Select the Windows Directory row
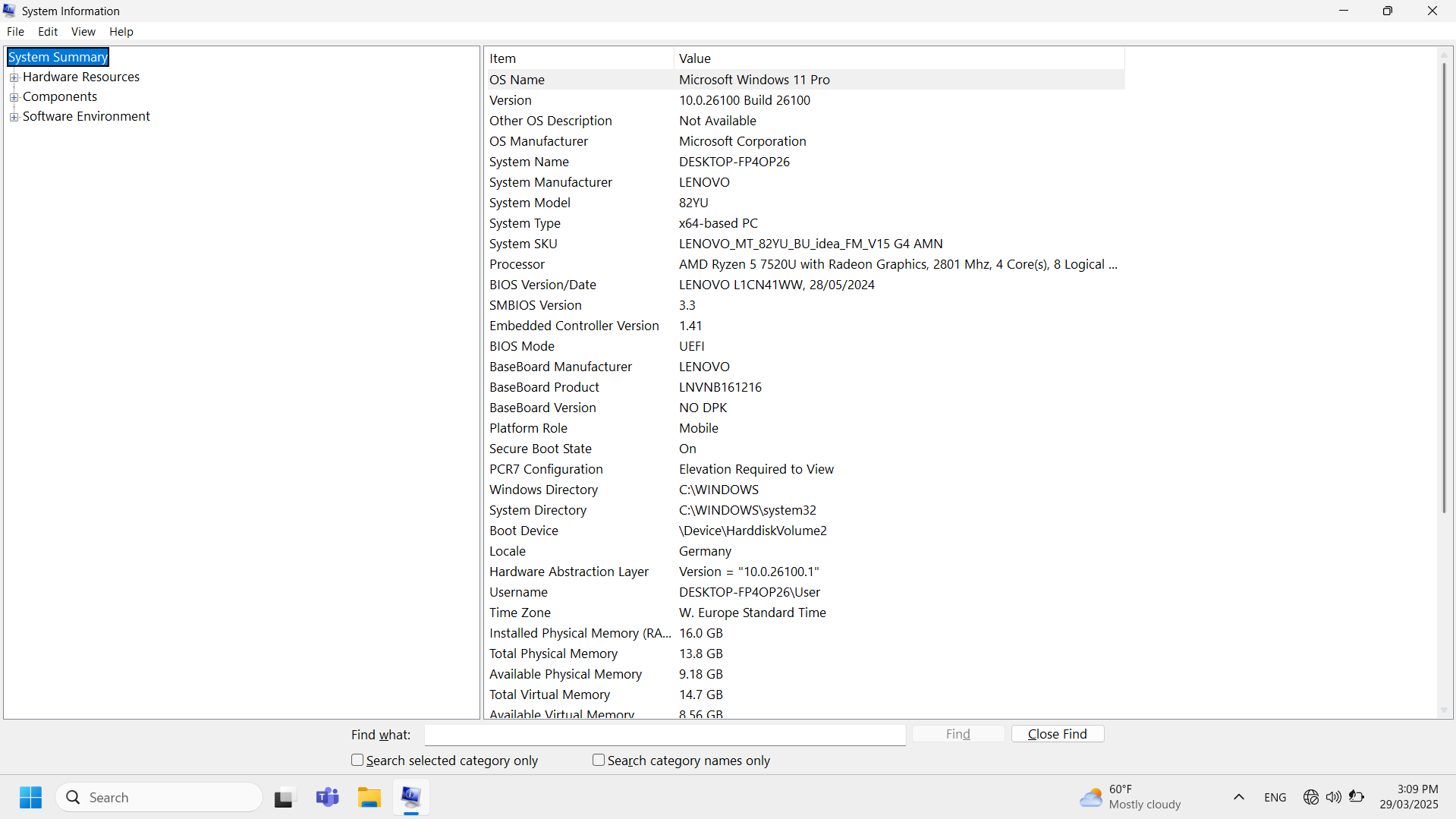Image resolution: width=1456 pixels, height=819 pixels. point(805,490)
